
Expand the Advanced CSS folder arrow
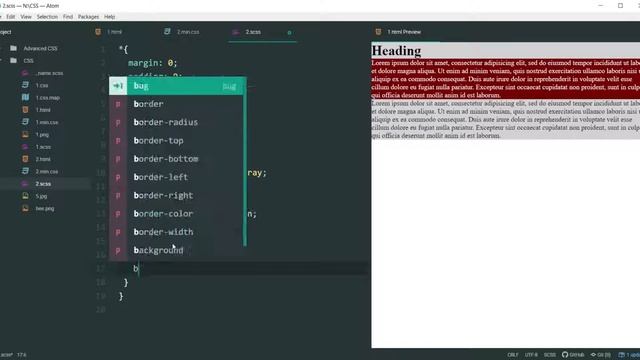point(1,48)
